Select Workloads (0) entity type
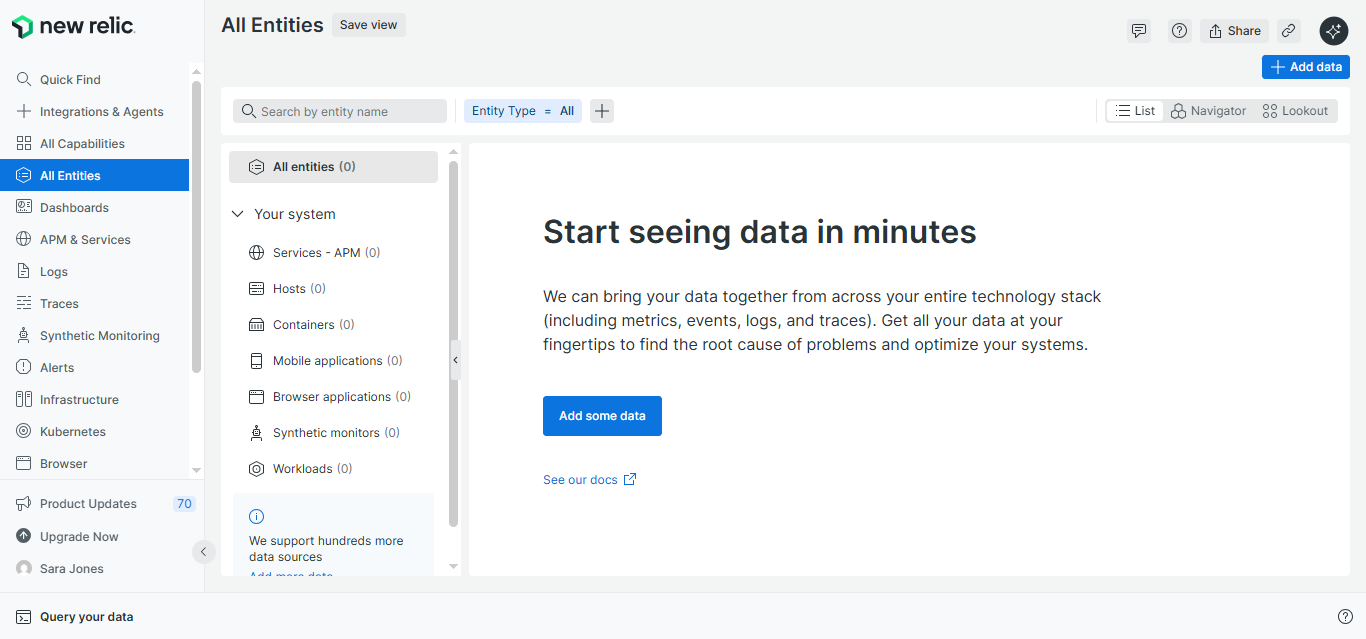The height and width of the screenshot is (639, 1366). pos(333,469)
